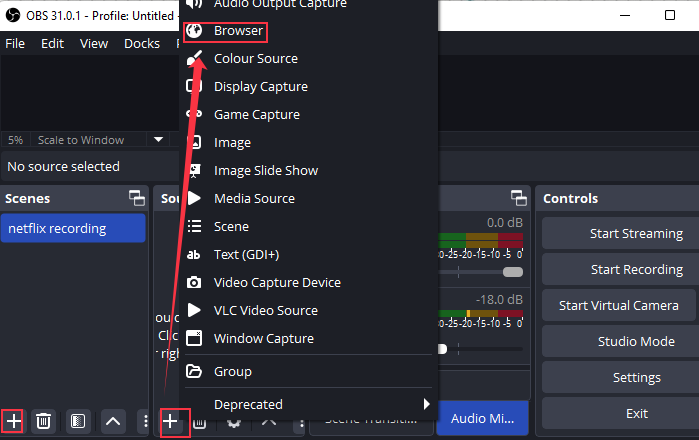Remove selected scene with trash icon
Screen dimensions: 699x440
point(43,421)
